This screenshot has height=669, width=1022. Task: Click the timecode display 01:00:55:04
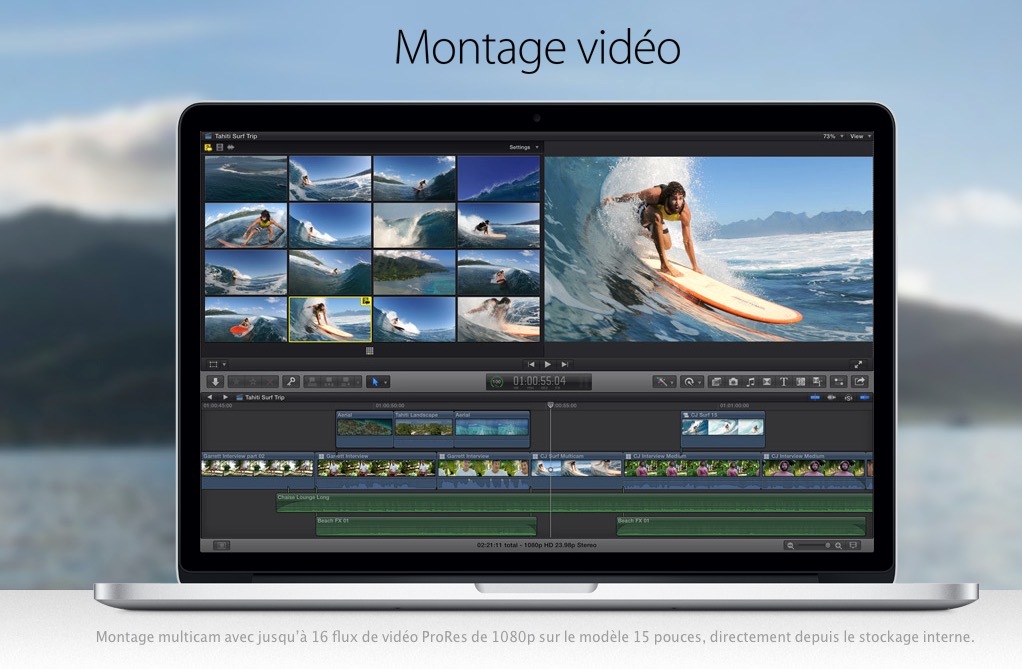coord(539,381)
